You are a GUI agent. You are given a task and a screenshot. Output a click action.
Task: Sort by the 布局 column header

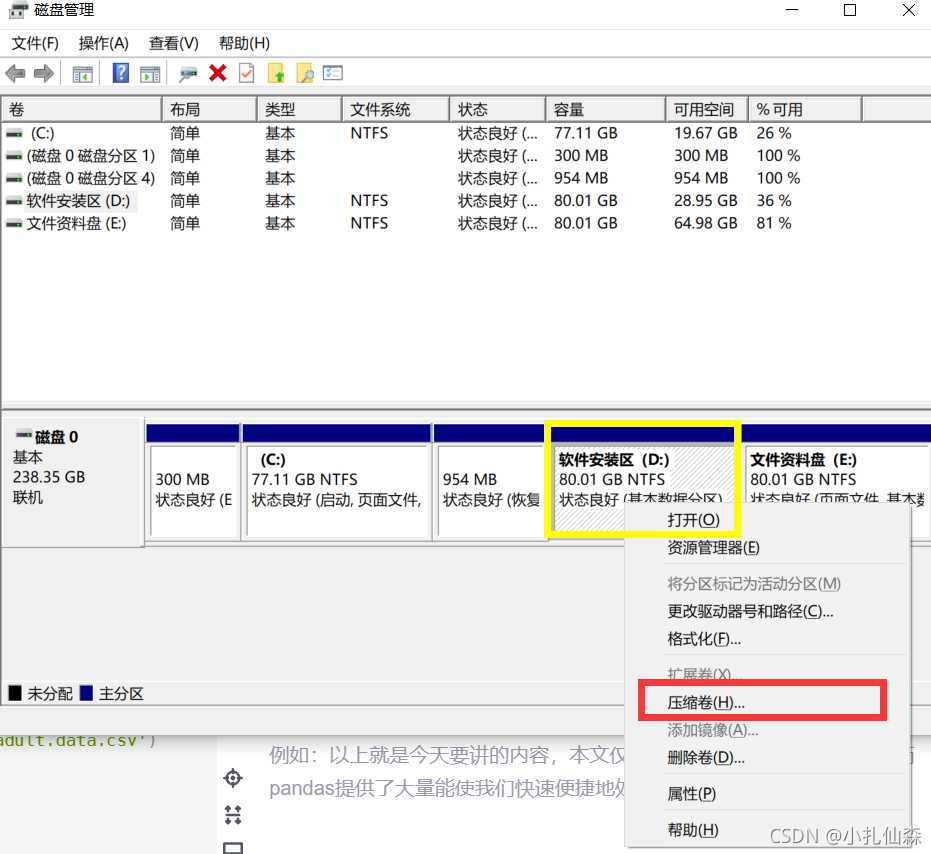(210, 110)
